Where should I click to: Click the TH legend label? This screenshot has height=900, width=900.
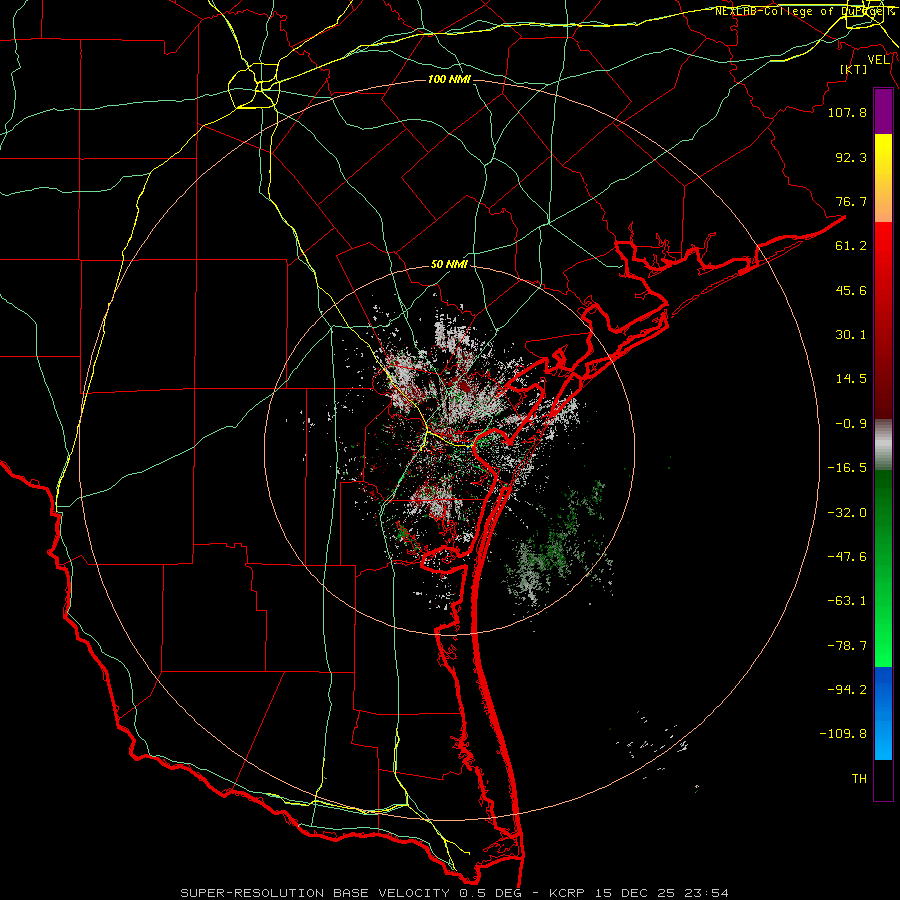[859, 779]
